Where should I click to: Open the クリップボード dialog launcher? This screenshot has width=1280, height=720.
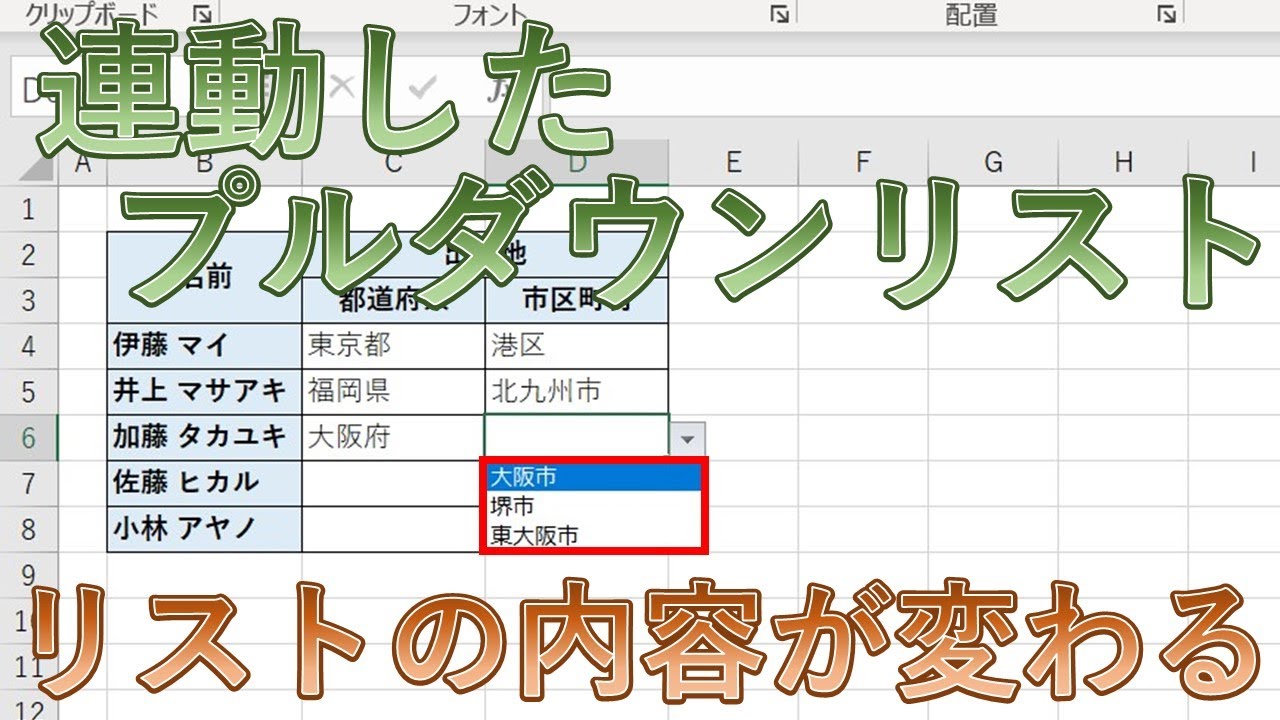(x=203, y=14)
